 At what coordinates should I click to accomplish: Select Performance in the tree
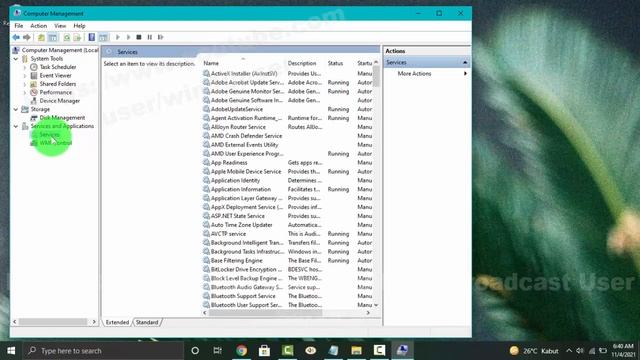click(56, 92)
